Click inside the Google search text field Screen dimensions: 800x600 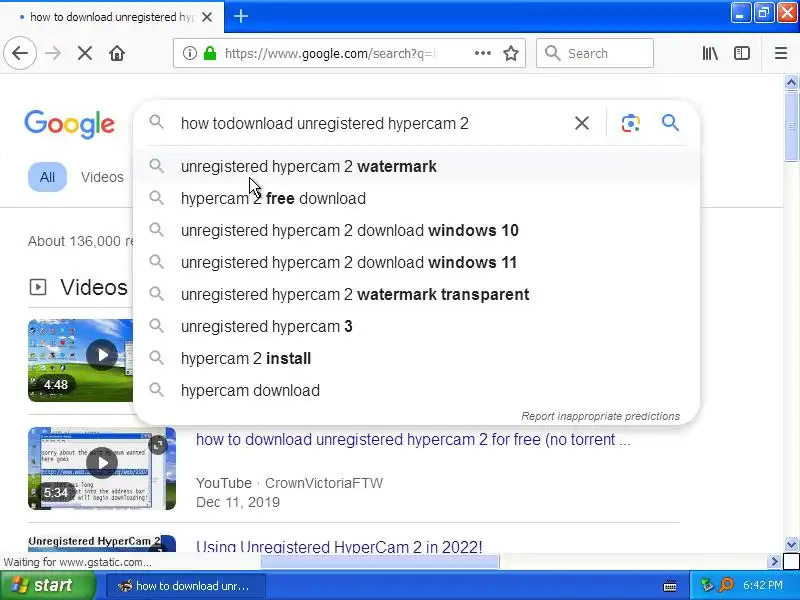point(324,123)
